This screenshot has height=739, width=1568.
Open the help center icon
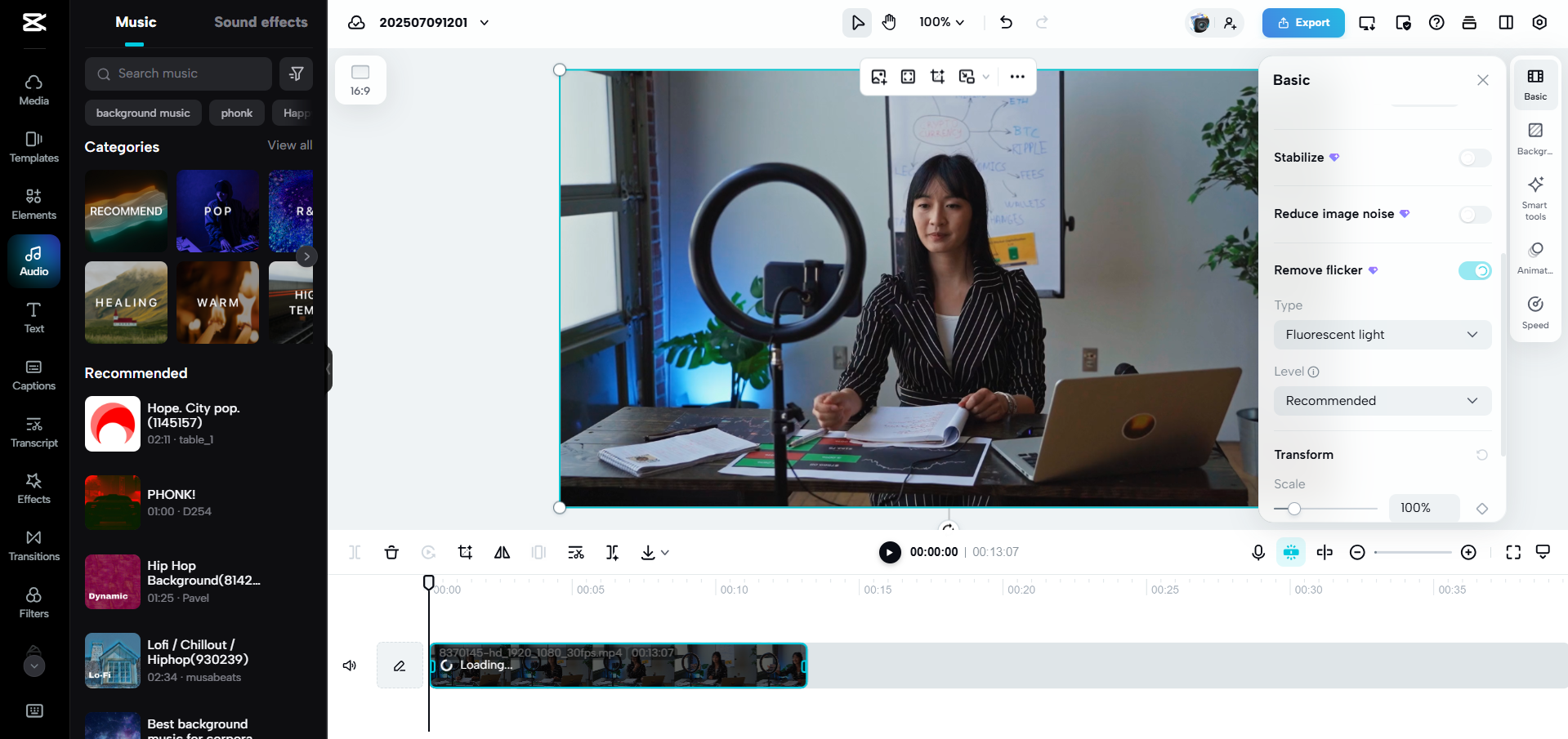(1436, 22)
